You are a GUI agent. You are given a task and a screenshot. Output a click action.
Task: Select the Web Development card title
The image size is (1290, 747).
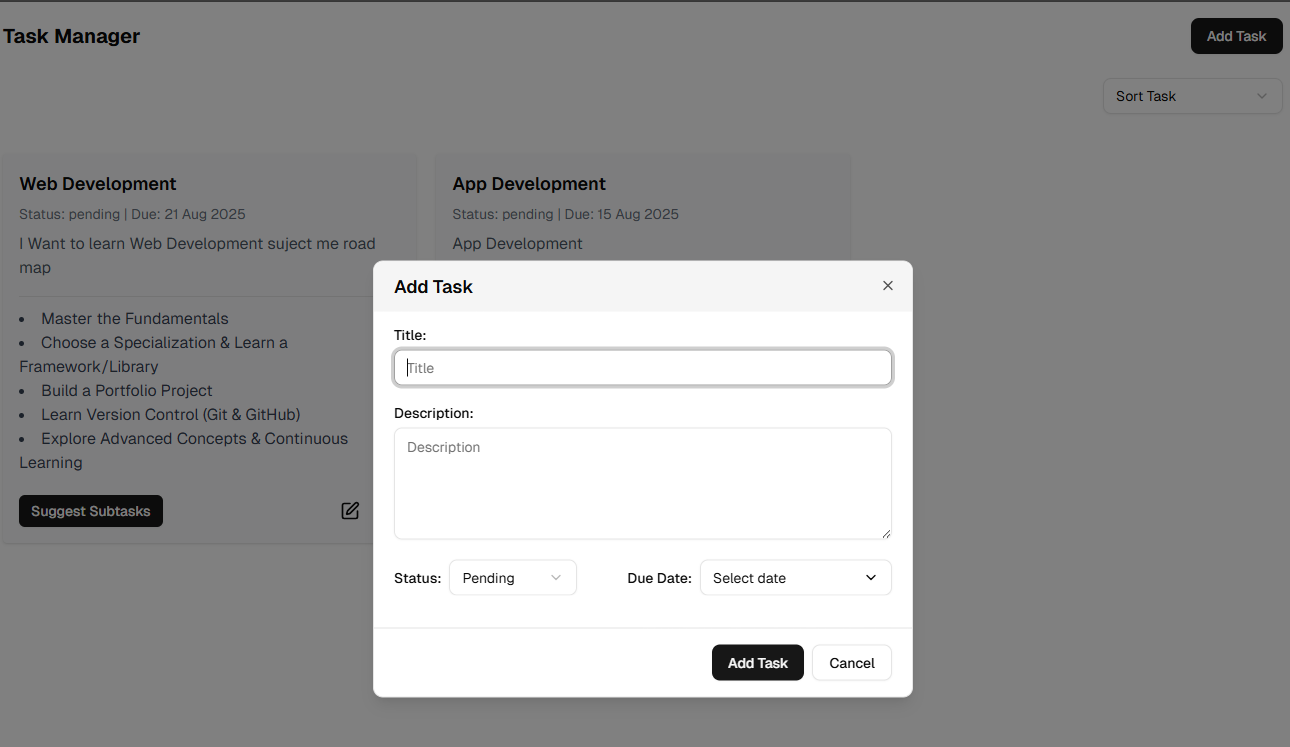click(x=98, y=184)
